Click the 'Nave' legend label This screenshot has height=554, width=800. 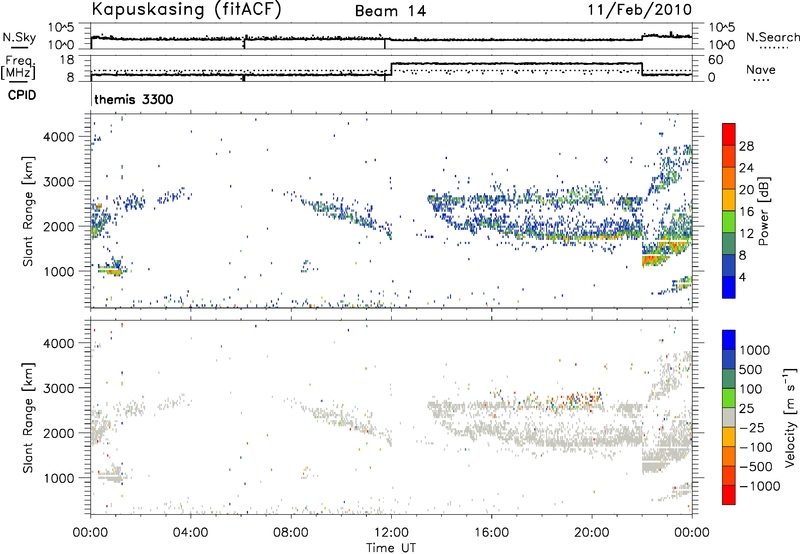[761, 69]
